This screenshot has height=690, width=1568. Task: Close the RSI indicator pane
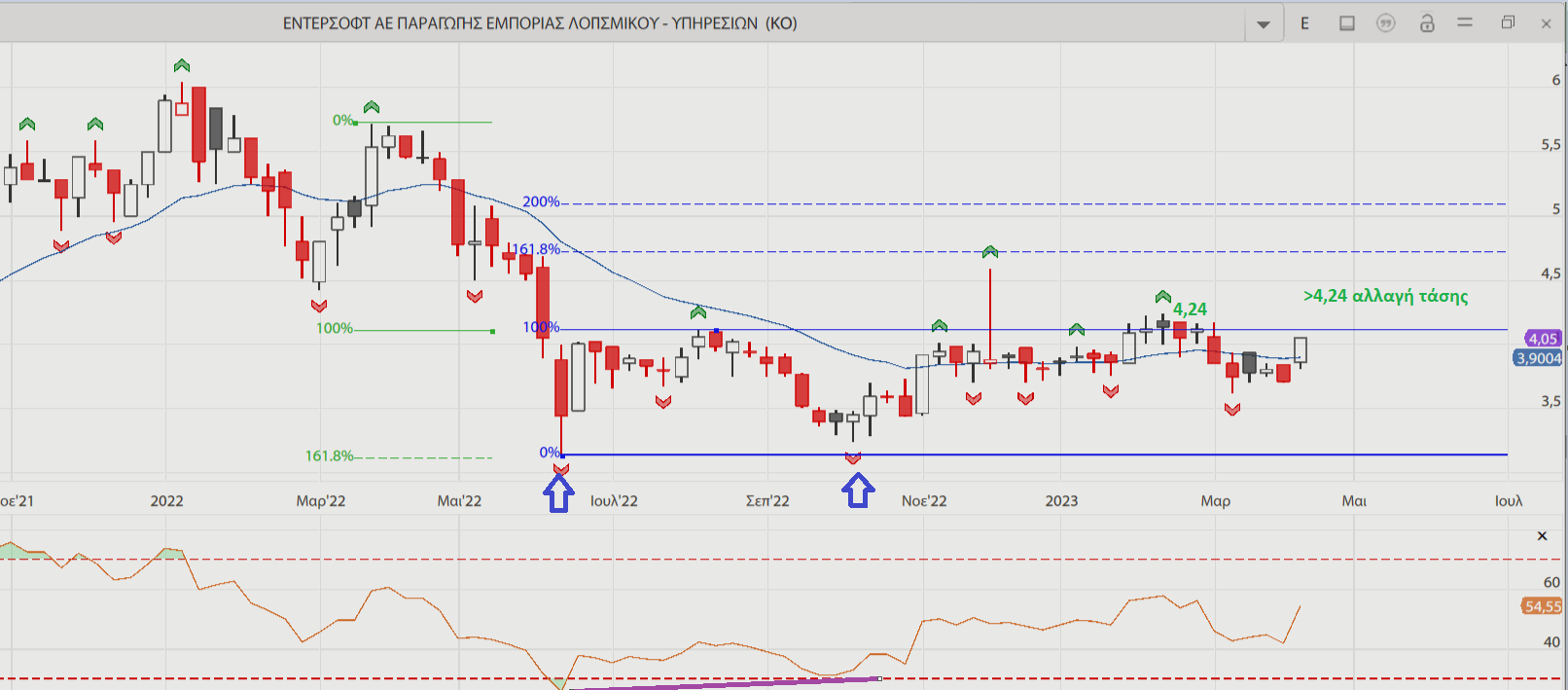tap(1542, 536)
